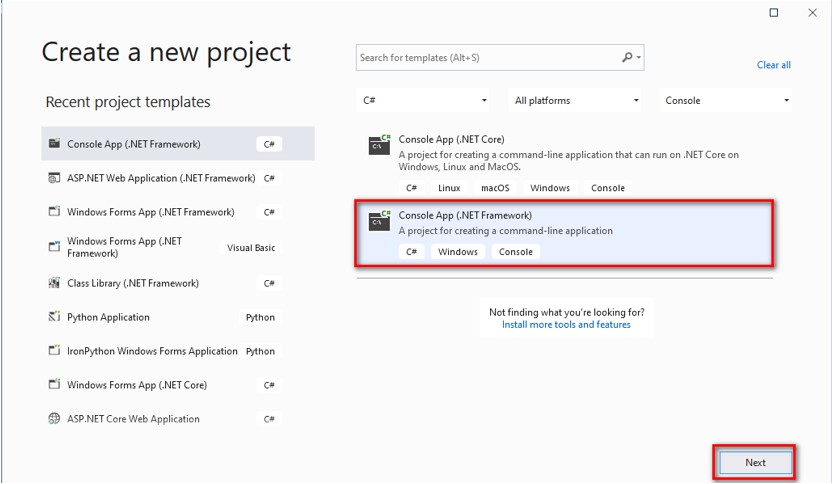Select Python Application recent template
This screenshot has height=484, width=835.
(178, 317)
